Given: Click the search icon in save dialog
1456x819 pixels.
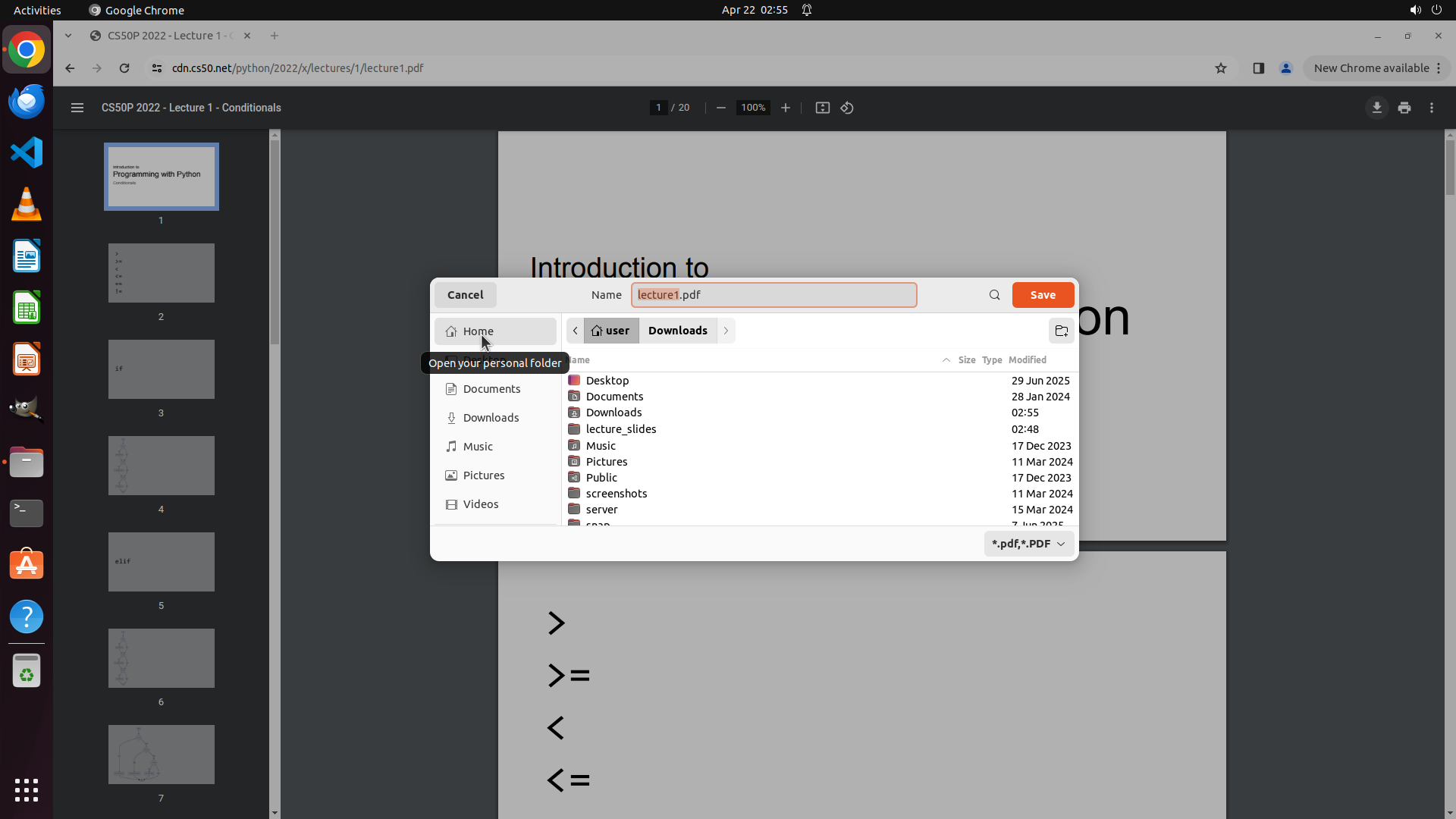Looking at the screenshot, I should pos(994,295).
